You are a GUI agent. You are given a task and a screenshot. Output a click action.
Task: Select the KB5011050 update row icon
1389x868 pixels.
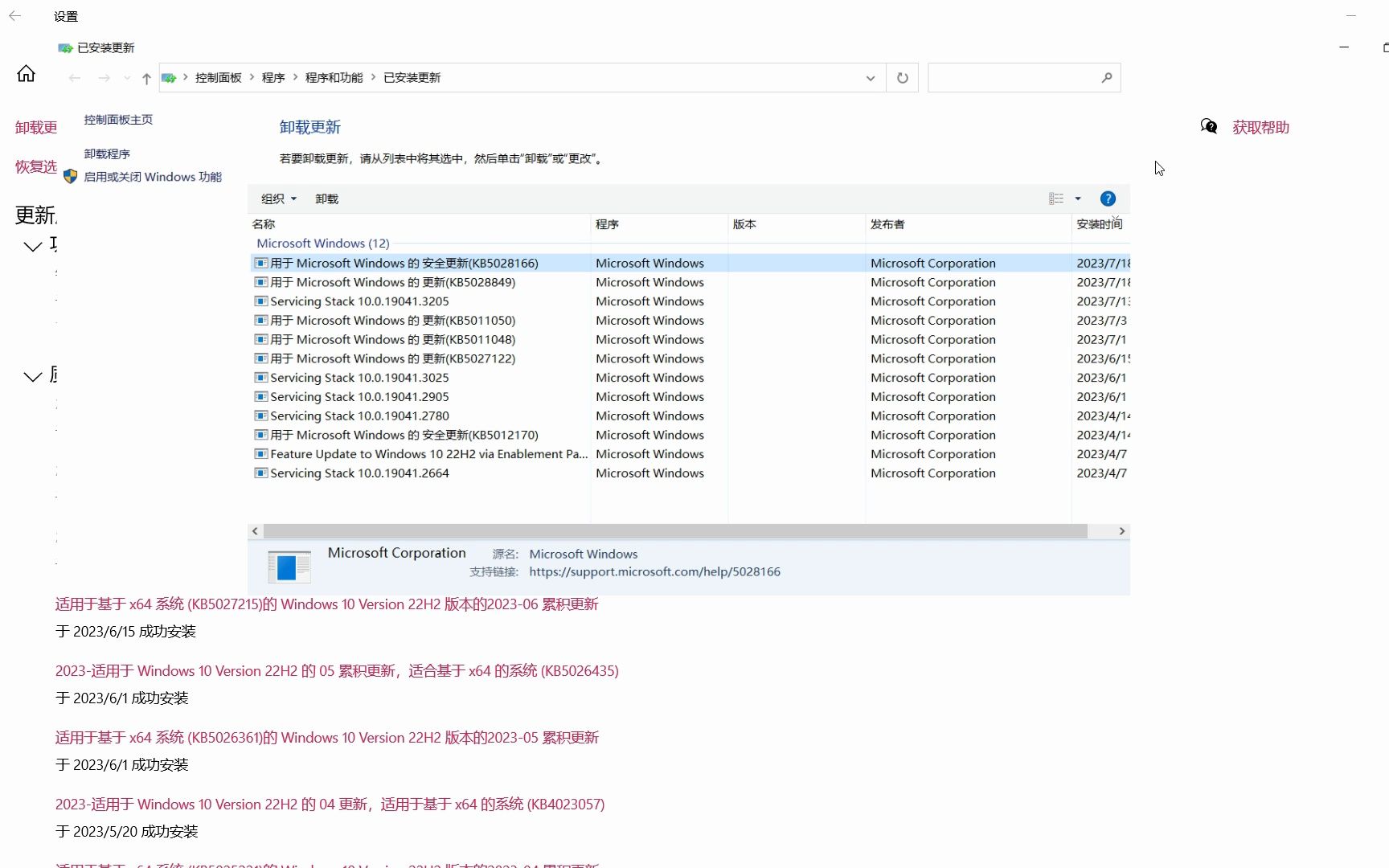click(261, 320)
